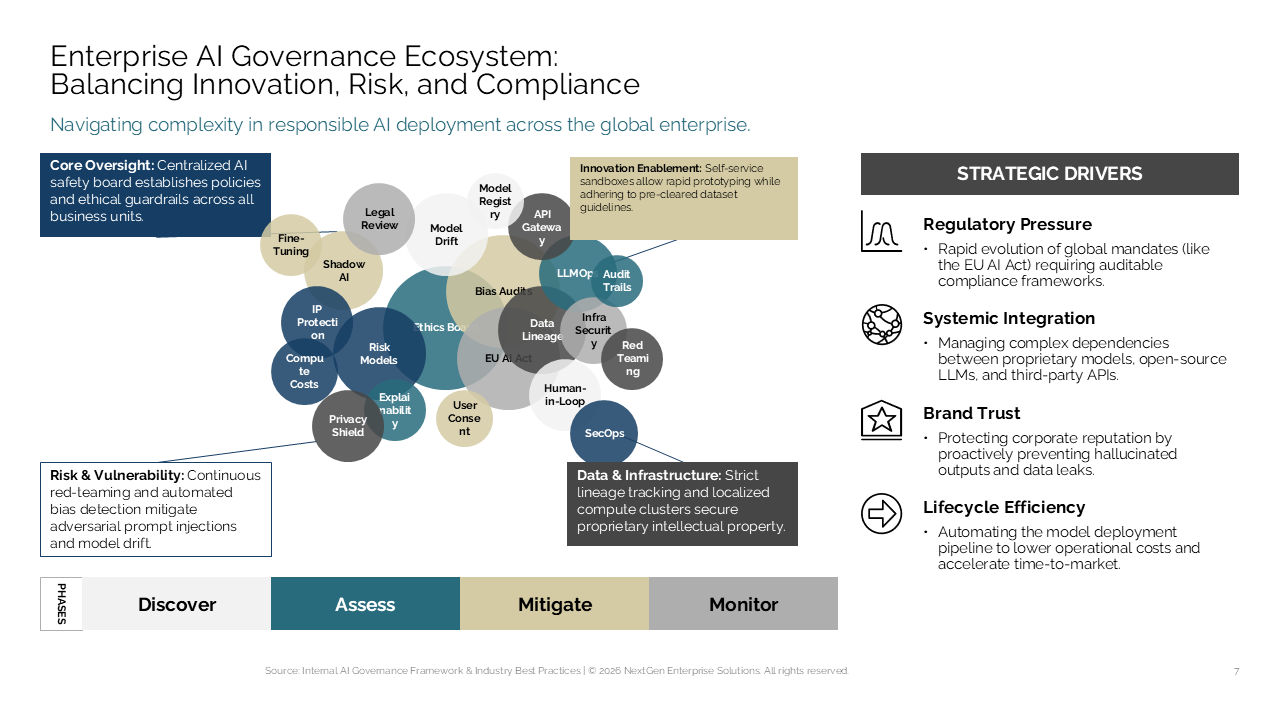This screenshot has width=1280, height=720.
Task: Select the Compute Costs bubble
Action: 304,372
